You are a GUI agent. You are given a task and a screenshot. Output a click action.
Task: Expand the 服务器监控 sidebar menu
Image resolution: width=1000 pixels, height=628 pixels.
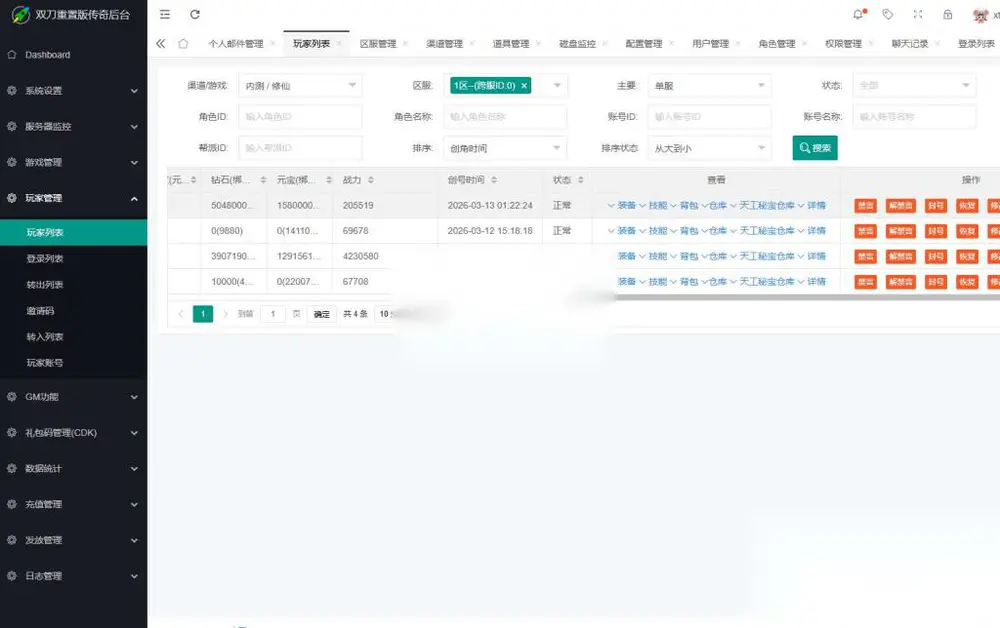point(73,126)
